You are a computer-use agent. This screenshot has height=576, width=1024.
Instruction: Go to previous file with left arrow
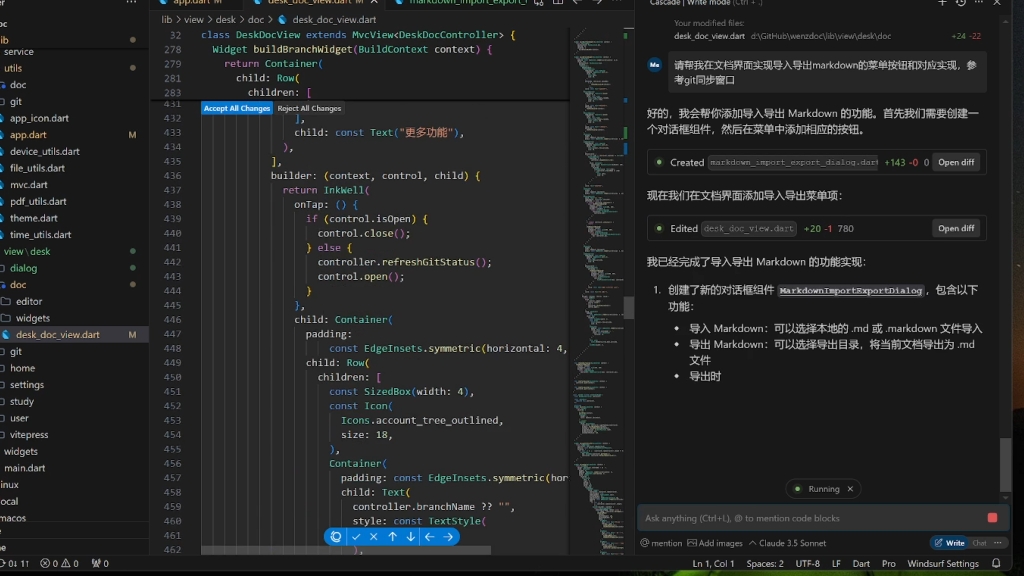(430, 537)
